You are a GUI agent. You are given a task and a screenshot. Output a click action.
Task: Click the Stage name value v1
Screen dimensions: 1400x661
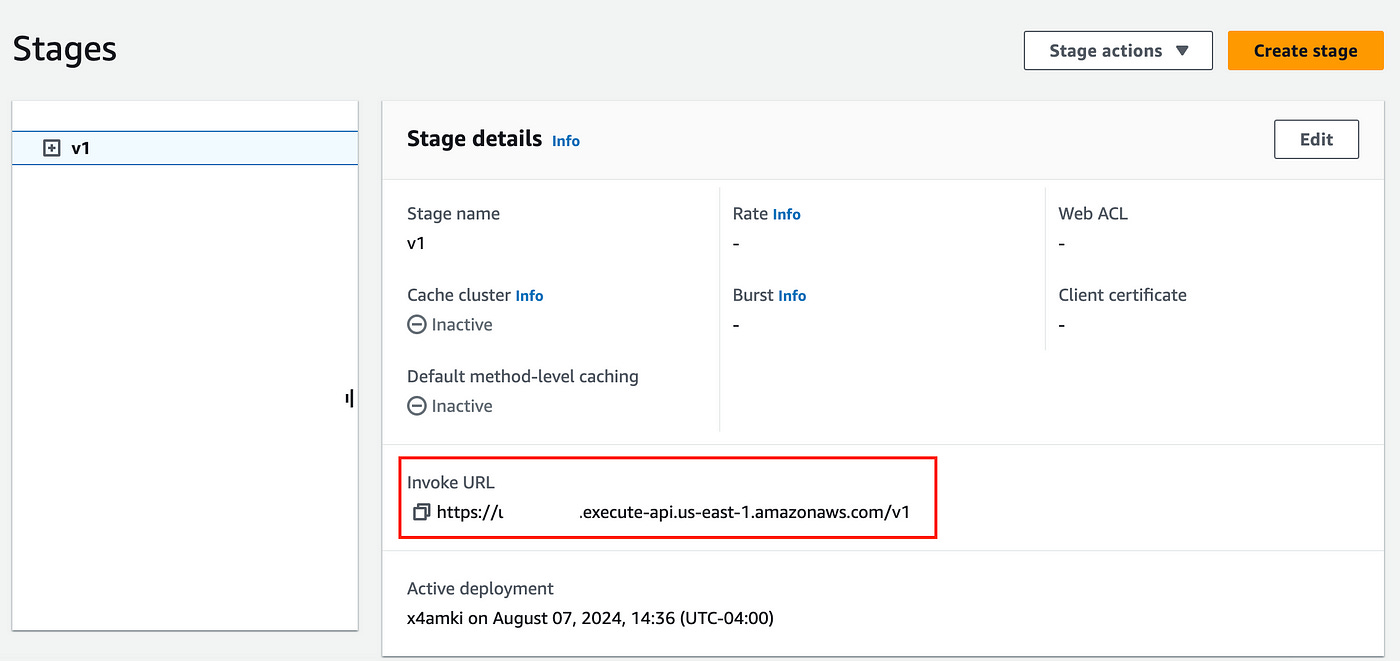[416, 243]
